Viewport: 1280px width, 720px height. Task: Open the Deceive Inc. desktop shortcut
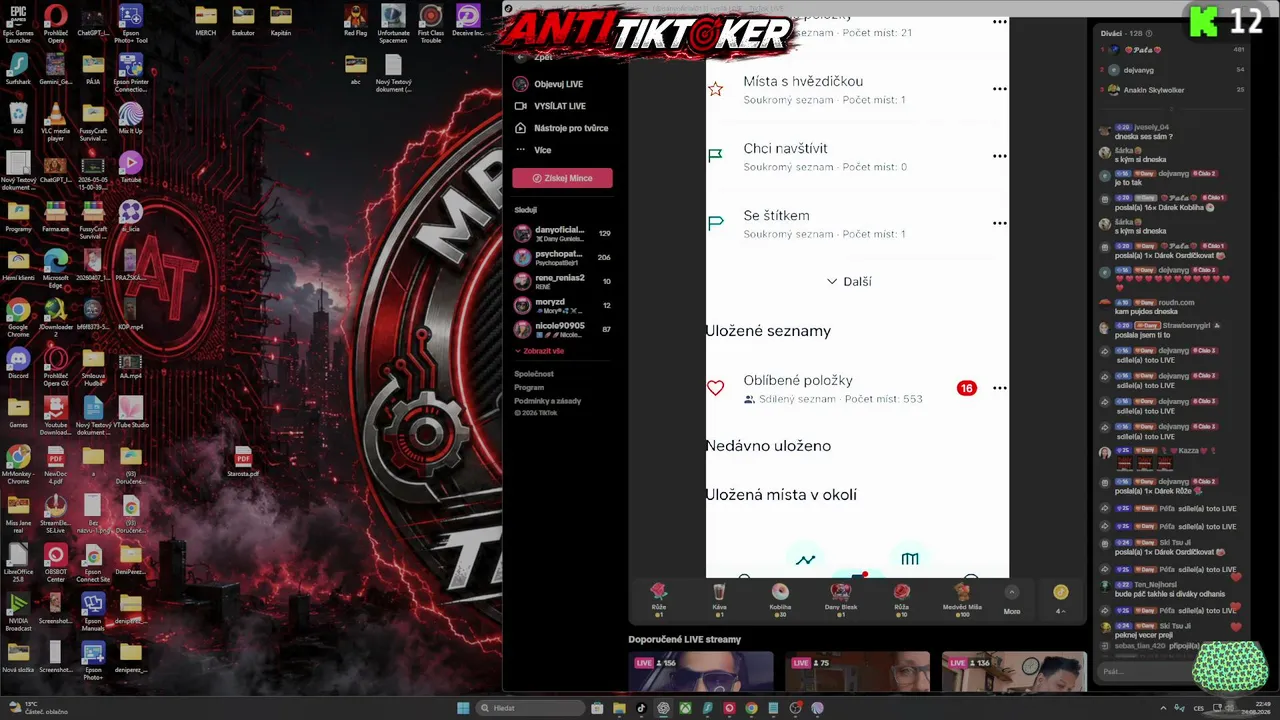click(x=468, y=20)
